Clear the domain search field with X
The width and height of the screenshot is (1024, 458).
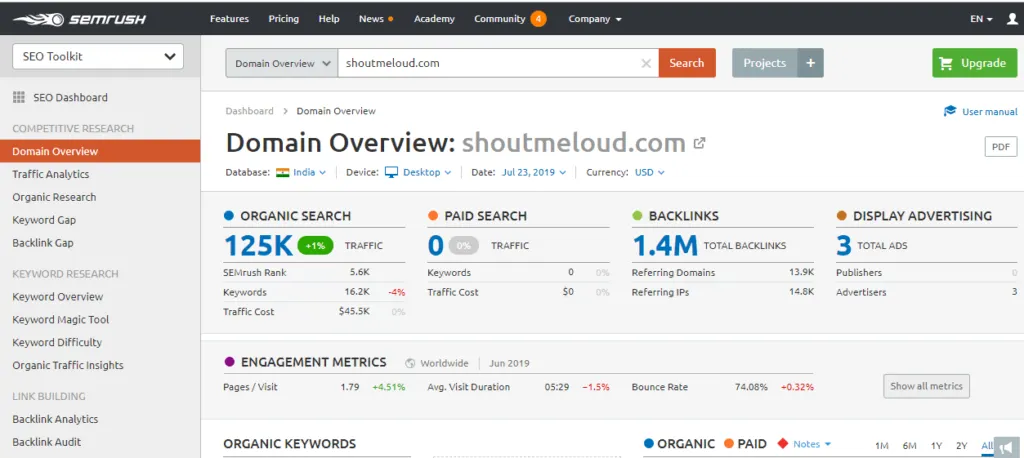[x=646, y=63]
